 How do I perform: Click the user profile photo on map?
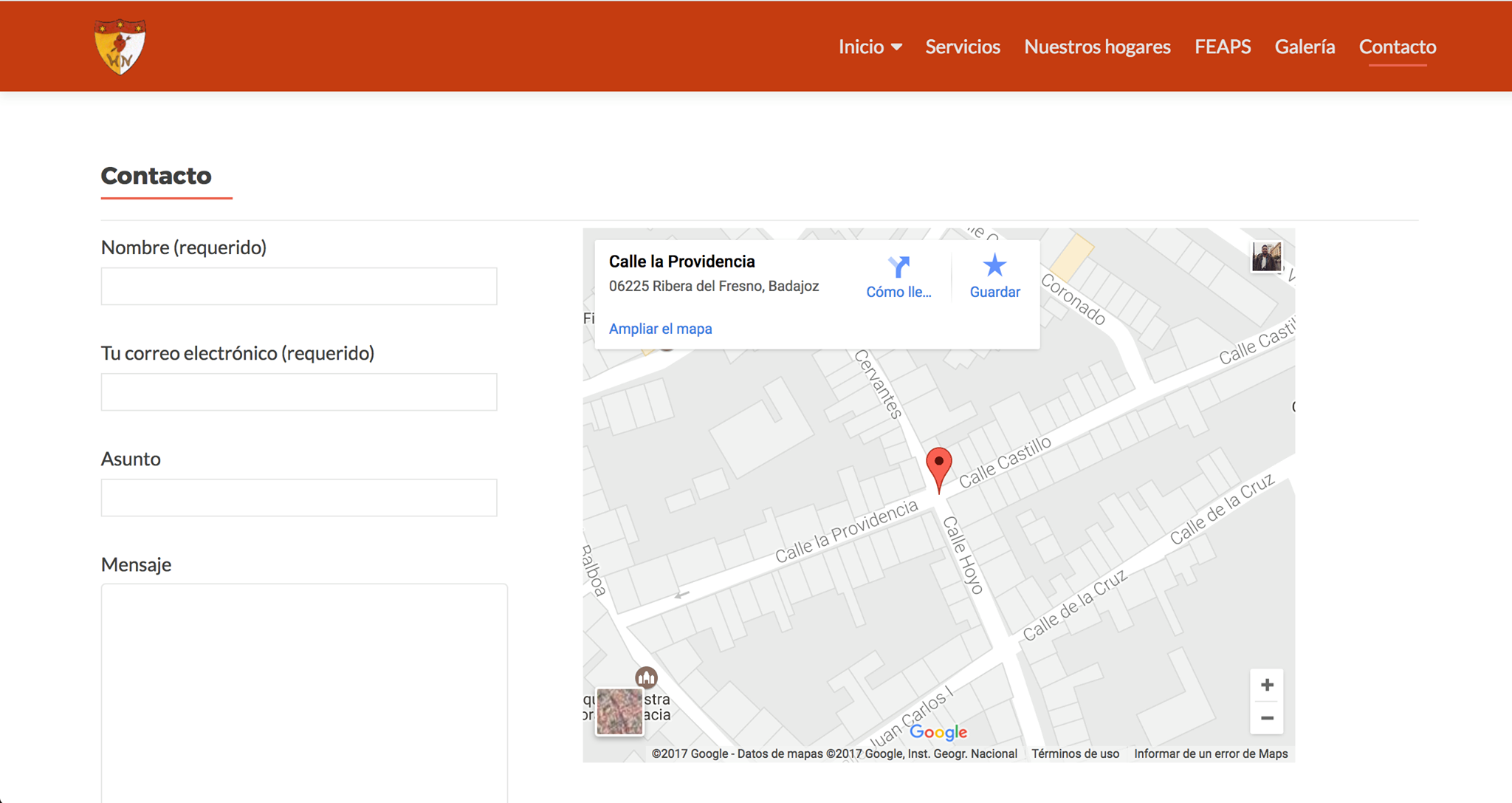point(1266,257)
